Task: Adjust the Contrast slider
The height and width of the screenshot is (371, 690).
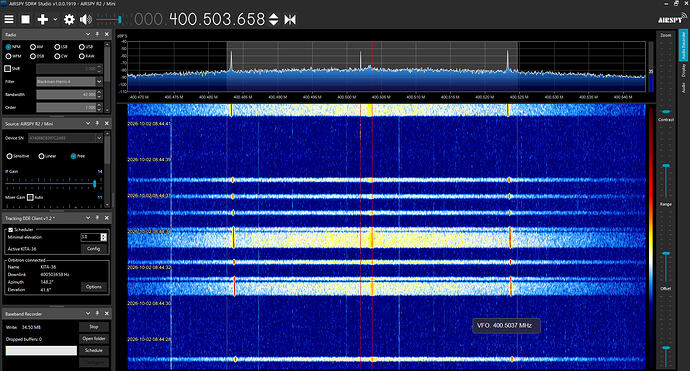Action: pyautogui.click(x=666, y=161)
